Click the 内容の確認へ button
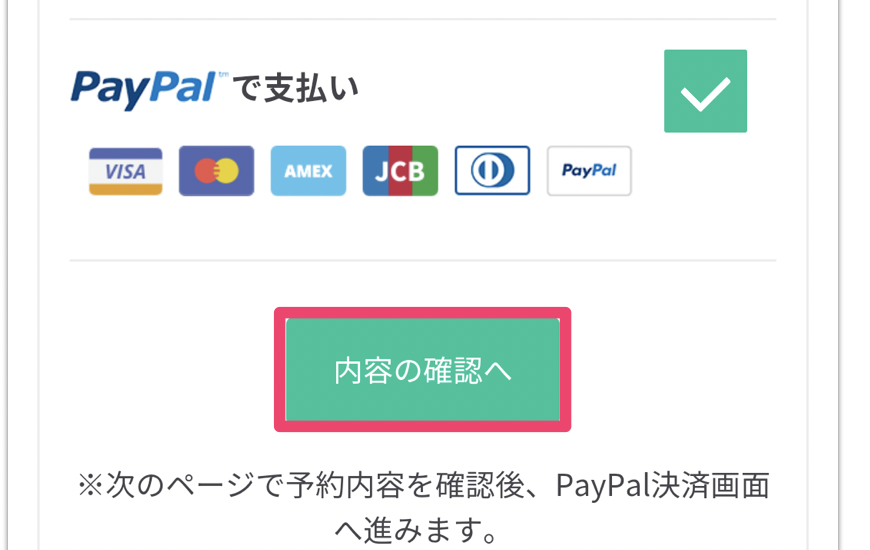 (422, 370)
